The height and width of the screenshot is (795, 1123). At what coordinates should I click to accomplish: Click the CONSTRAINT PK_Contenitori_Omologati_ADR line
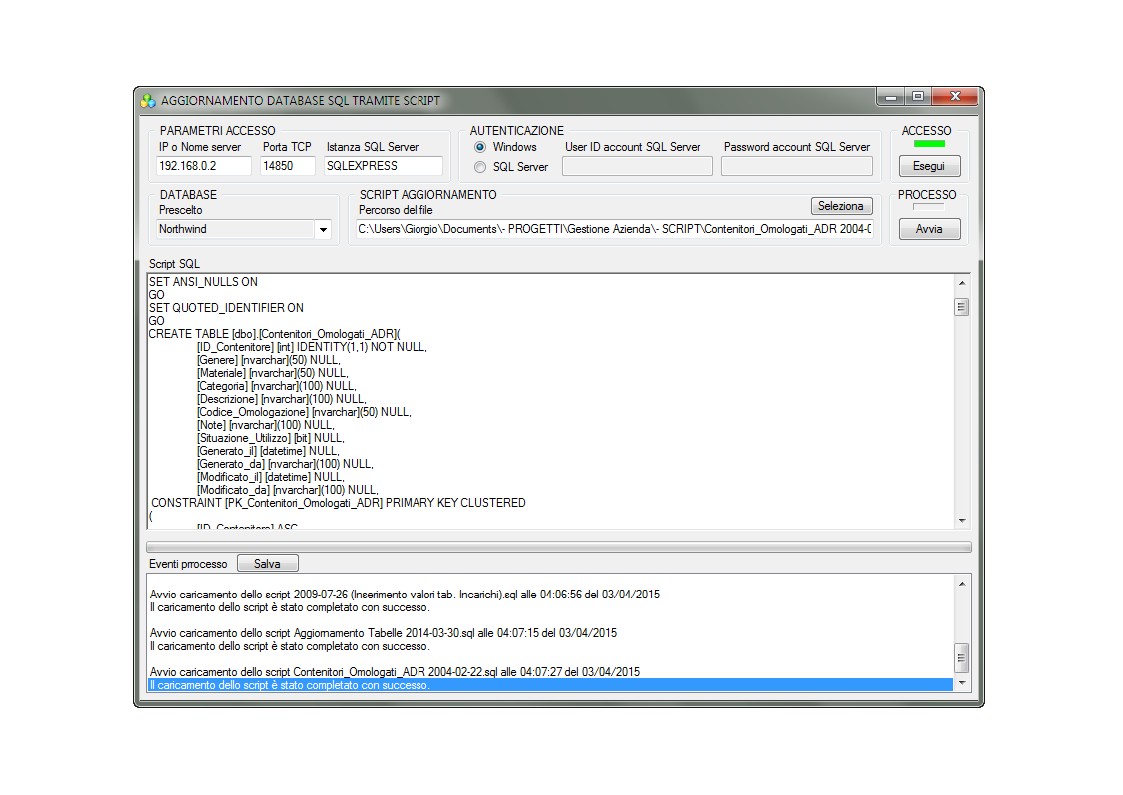coord(338,503)
